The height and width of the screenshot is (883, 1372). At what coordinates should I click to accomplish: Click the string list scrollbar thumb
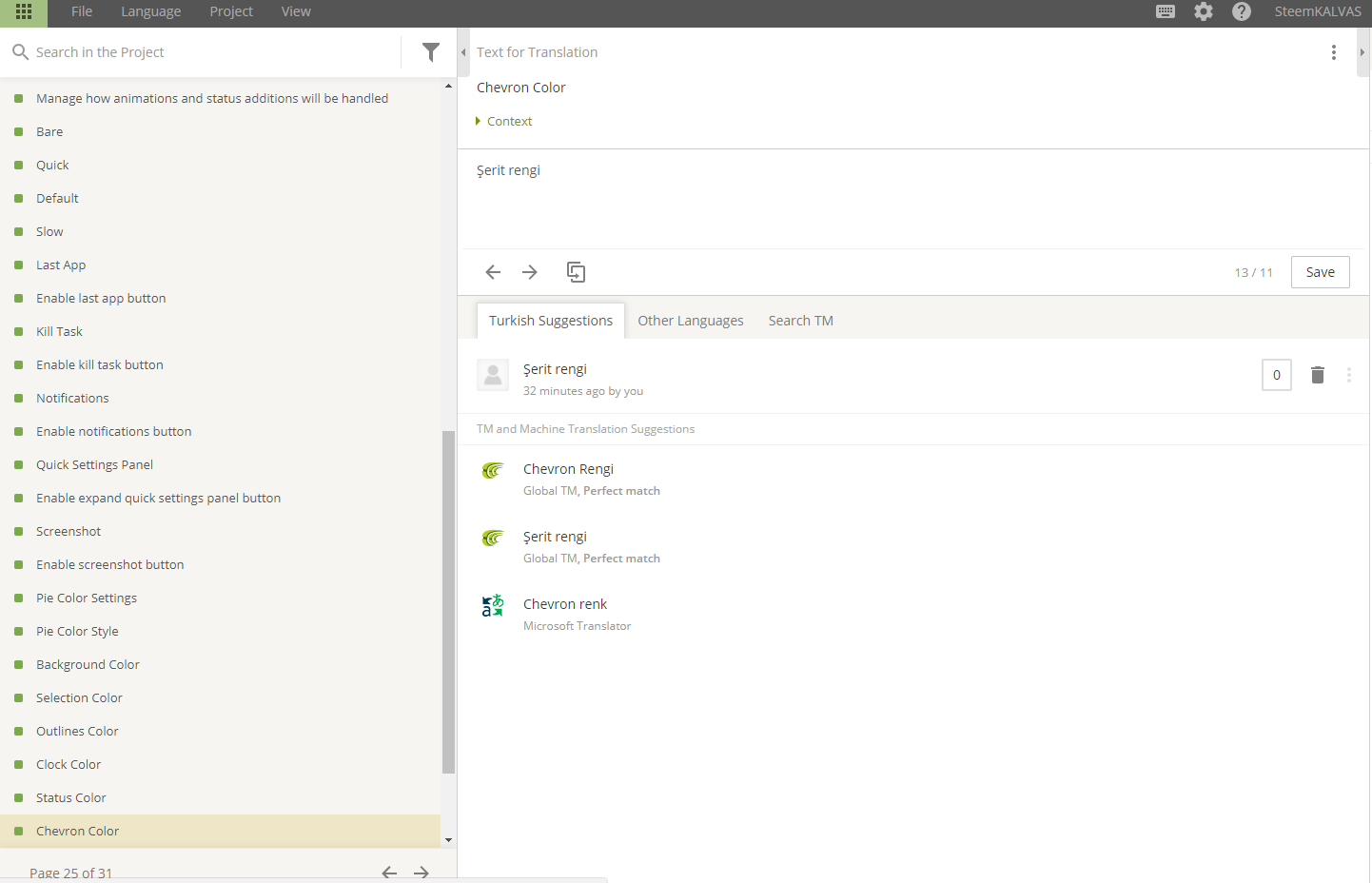tap(448, 602)
